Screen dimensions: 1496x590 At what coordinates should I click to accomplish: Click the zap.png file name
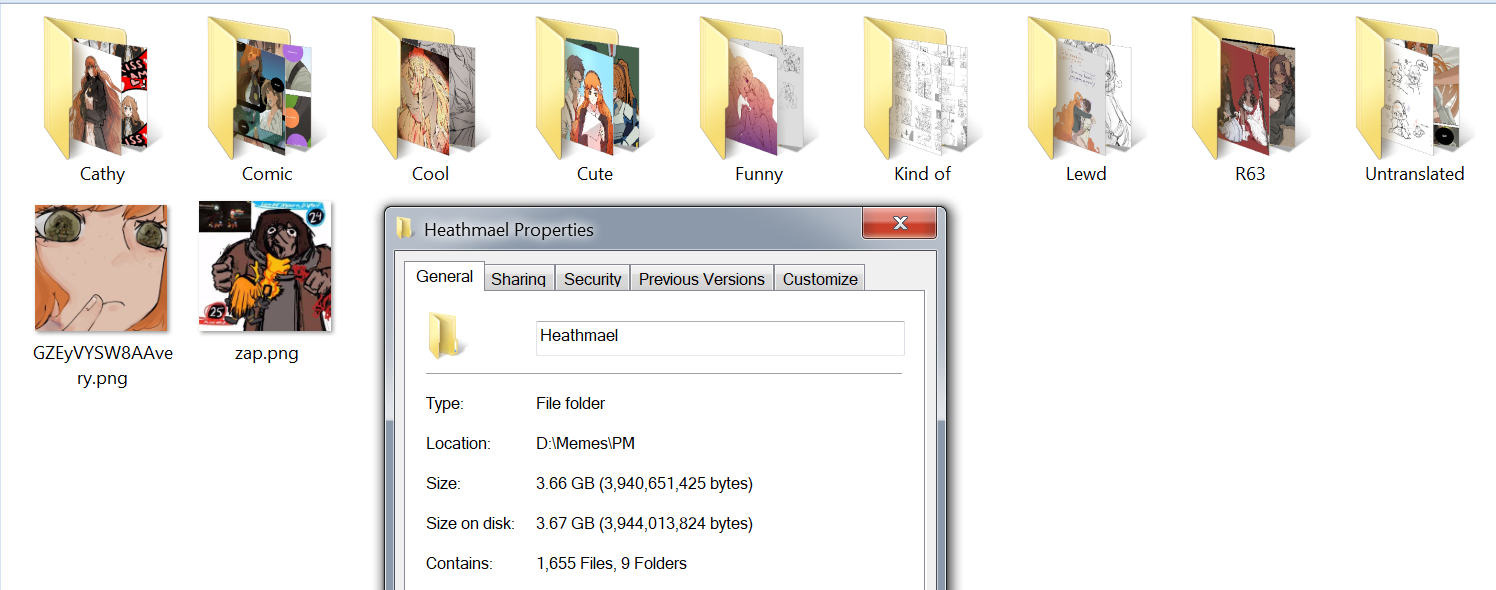266,353
